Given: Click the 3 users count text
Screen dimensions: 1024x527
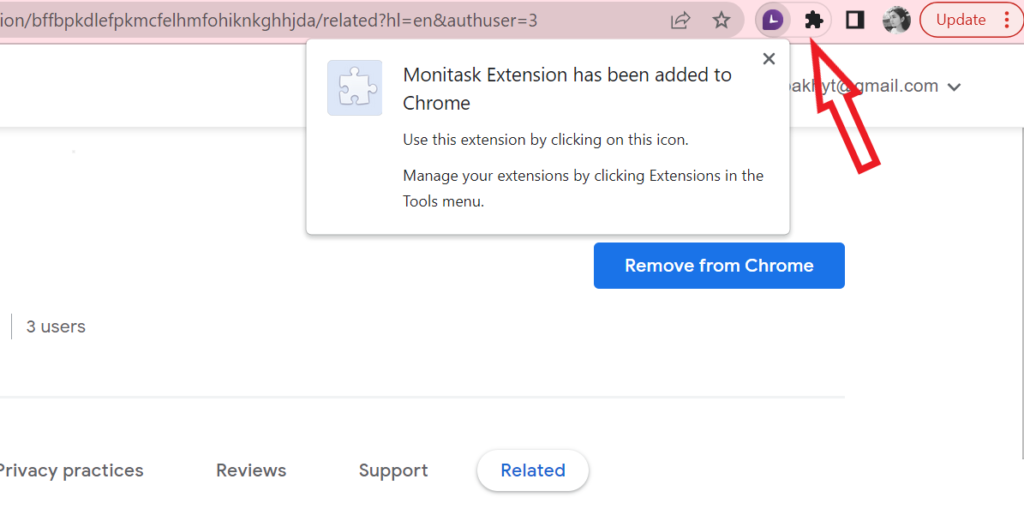Looking at the screenshot, I should coord(56,327).
